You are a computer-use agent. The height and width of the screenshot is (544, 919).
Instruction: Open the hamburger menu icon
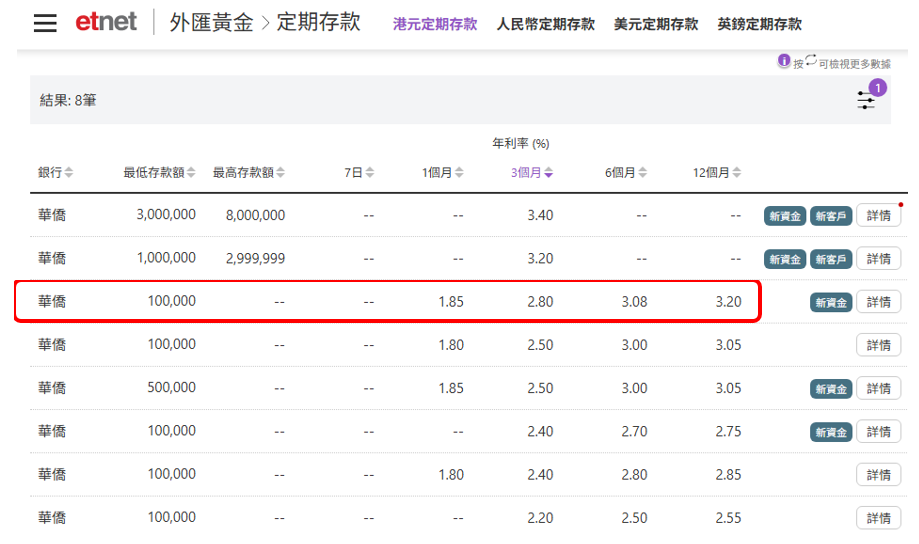coord(45,23)
